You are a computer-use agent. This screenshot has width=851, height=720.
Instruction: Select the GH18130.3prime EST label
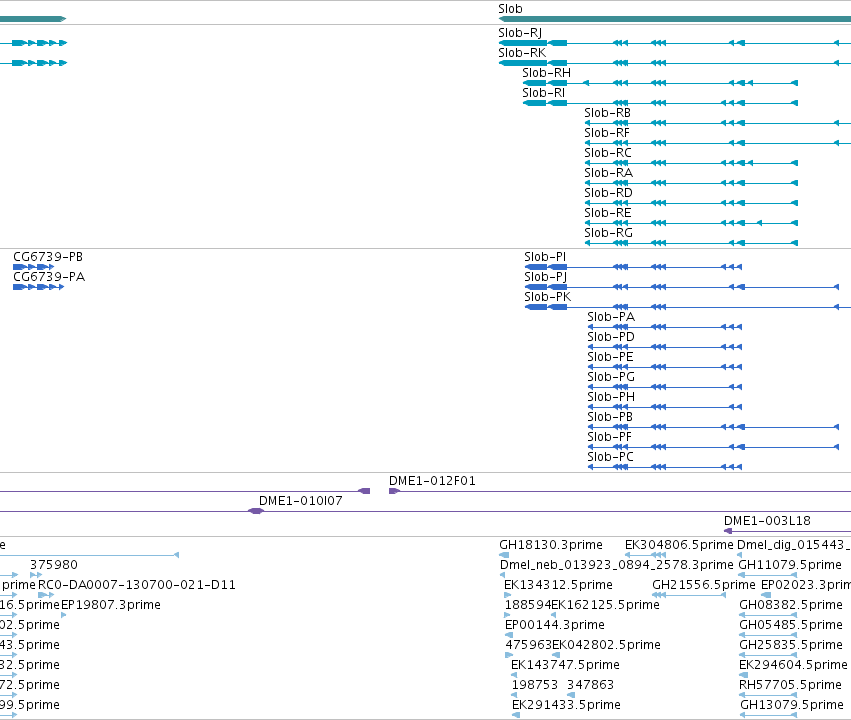[551, 545]
